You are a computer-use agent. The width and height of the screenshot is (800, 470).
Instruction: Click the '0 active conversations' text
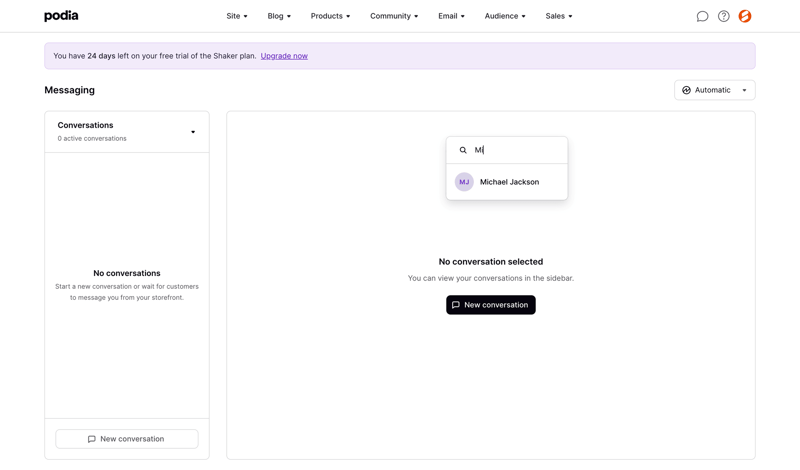pos(92,138)
